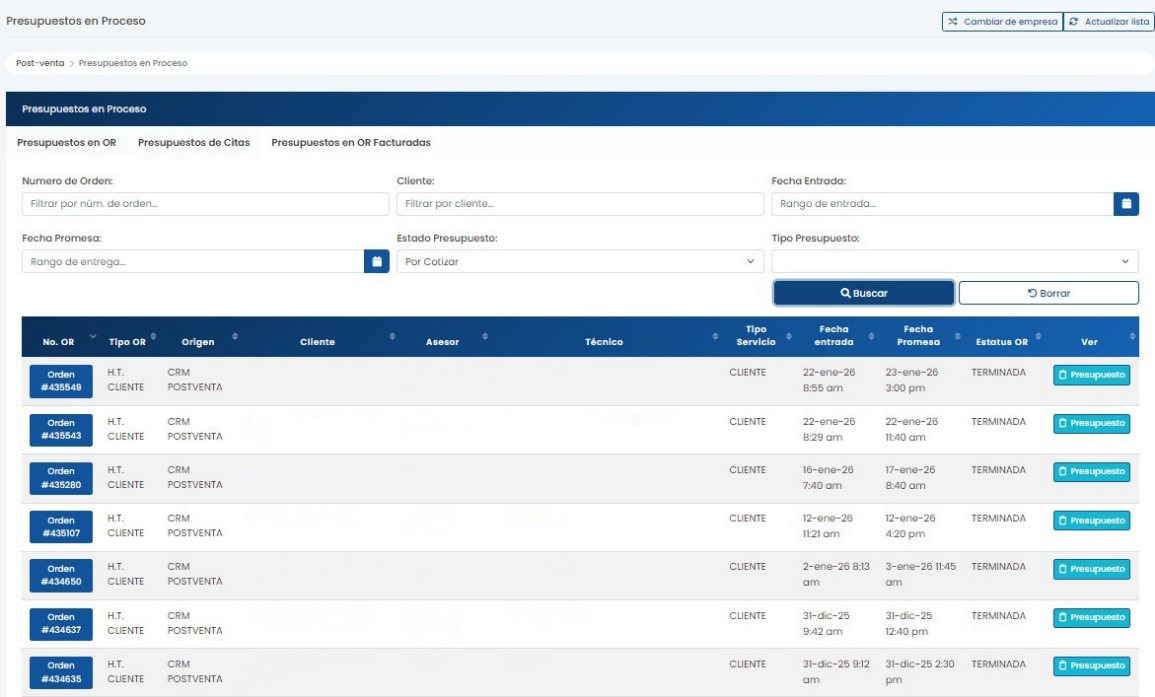The width and height of the screenshot is (1155, 697).
Task: View Presupuesto for order #435280
Action: tap(1091, 472)
